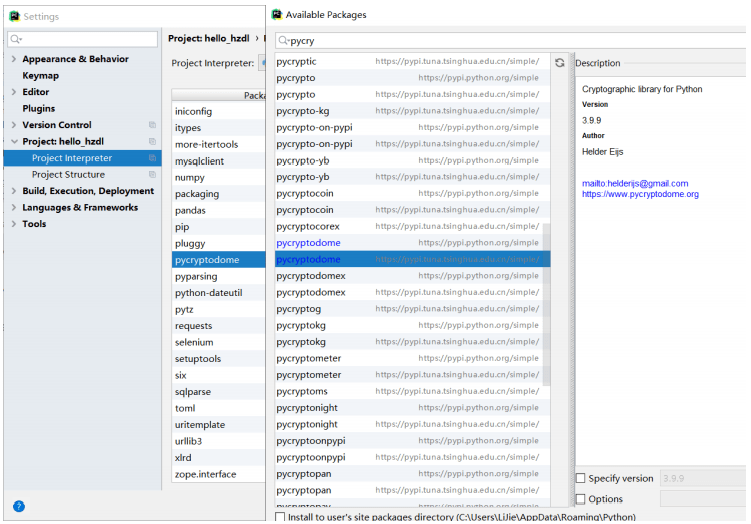Viewport: 751px width, 524px height.
Task: Click the icon next to Project Structure
Action: [x=152, y=175]
